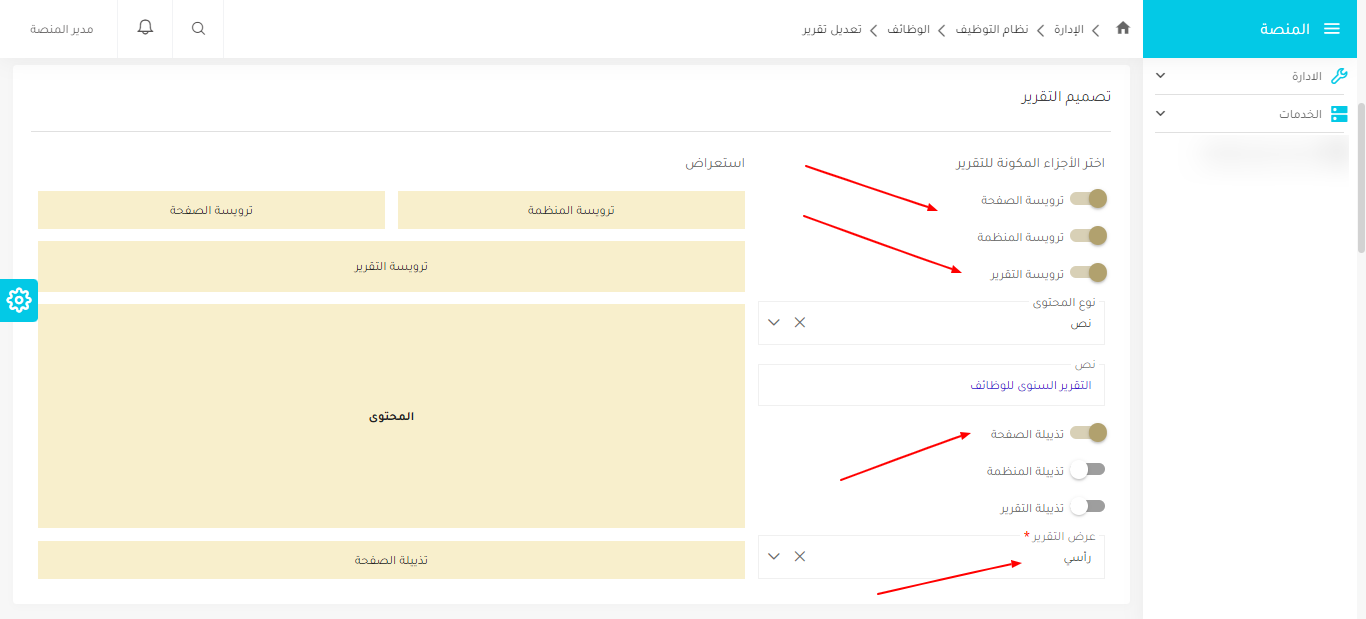Click the home icon in breadcrumb

1123,29
